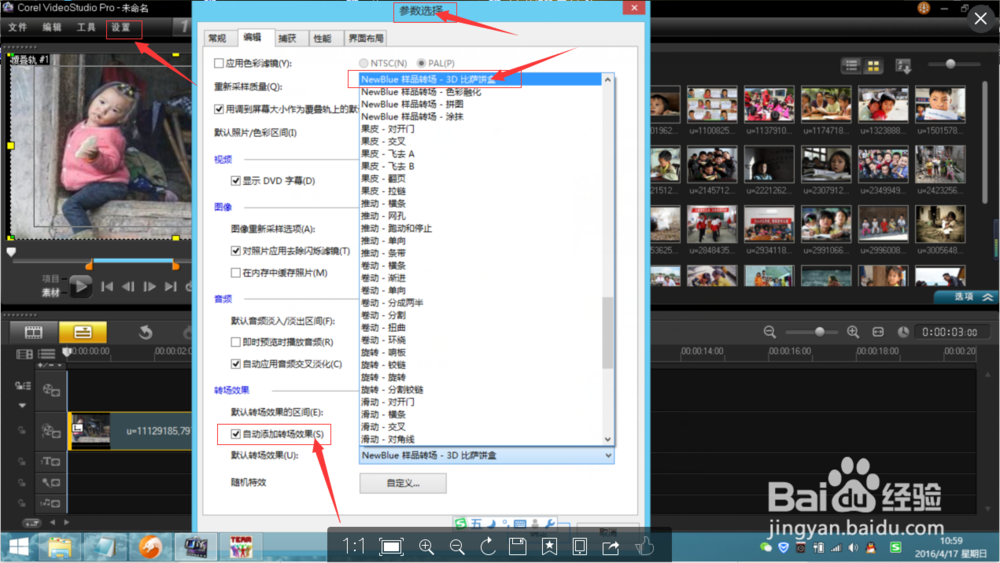
Task: Rotate the image in the viewer
Action: point(488,547)
